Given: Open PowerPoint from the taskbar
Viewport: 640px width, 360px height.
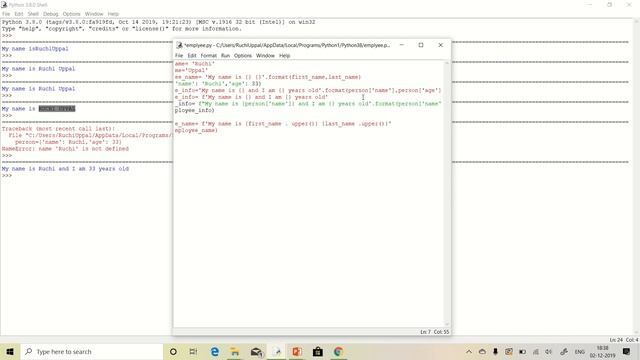Looking at the screenshot, I should pyautogui.click(x=297, y=351).
